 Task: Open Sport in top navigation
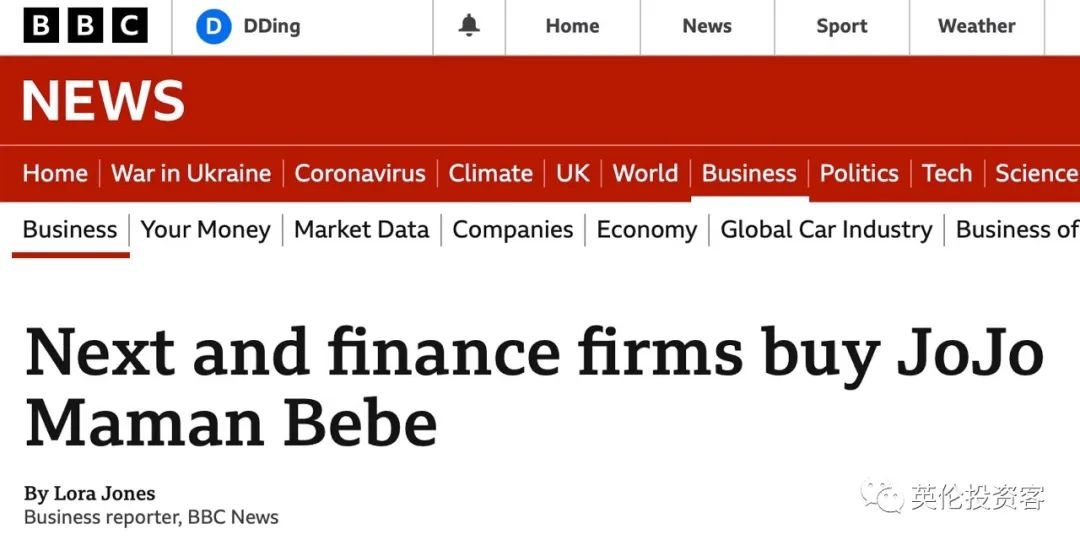click(x=841, y=27)
